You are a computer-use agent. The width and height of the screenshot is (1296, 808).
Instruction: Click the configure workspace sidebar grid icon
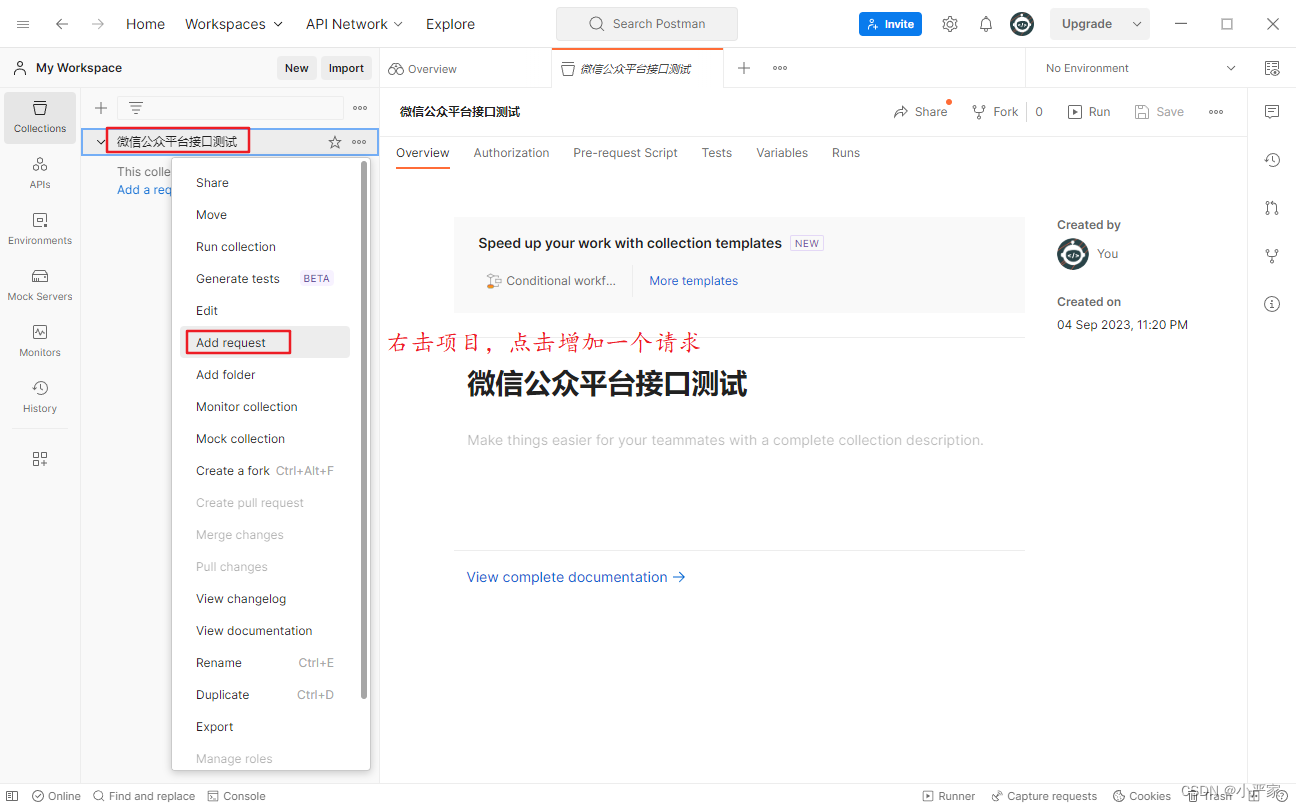click(40, 459)
